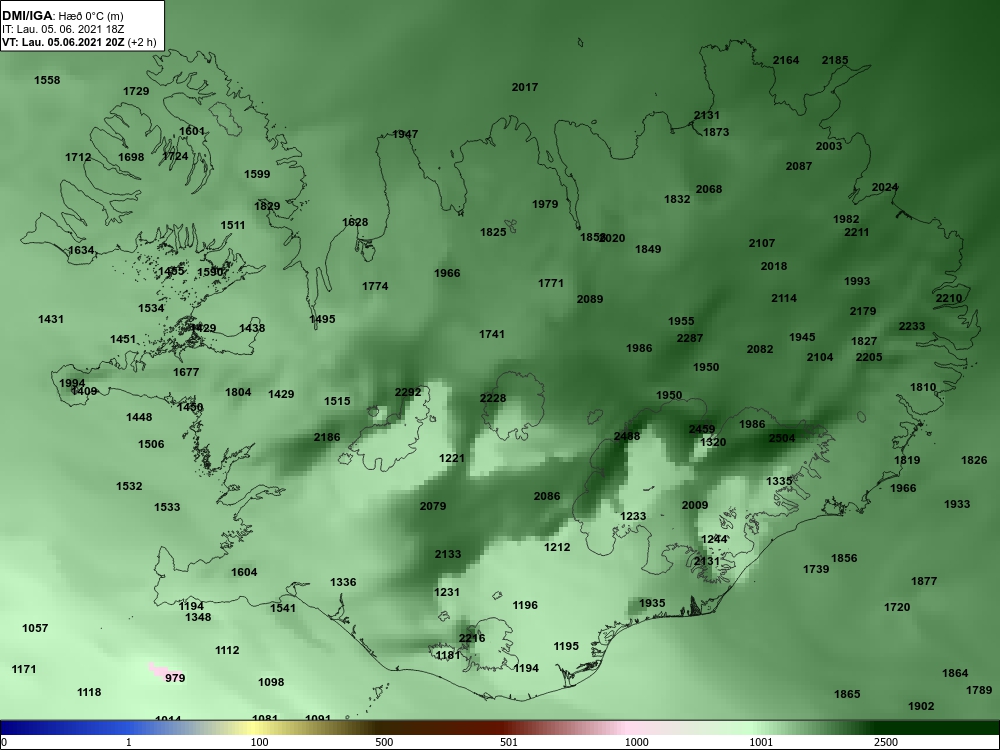Click the 2216 value near the south coast
Screen dimensions: 1000x750
point(472,638)
